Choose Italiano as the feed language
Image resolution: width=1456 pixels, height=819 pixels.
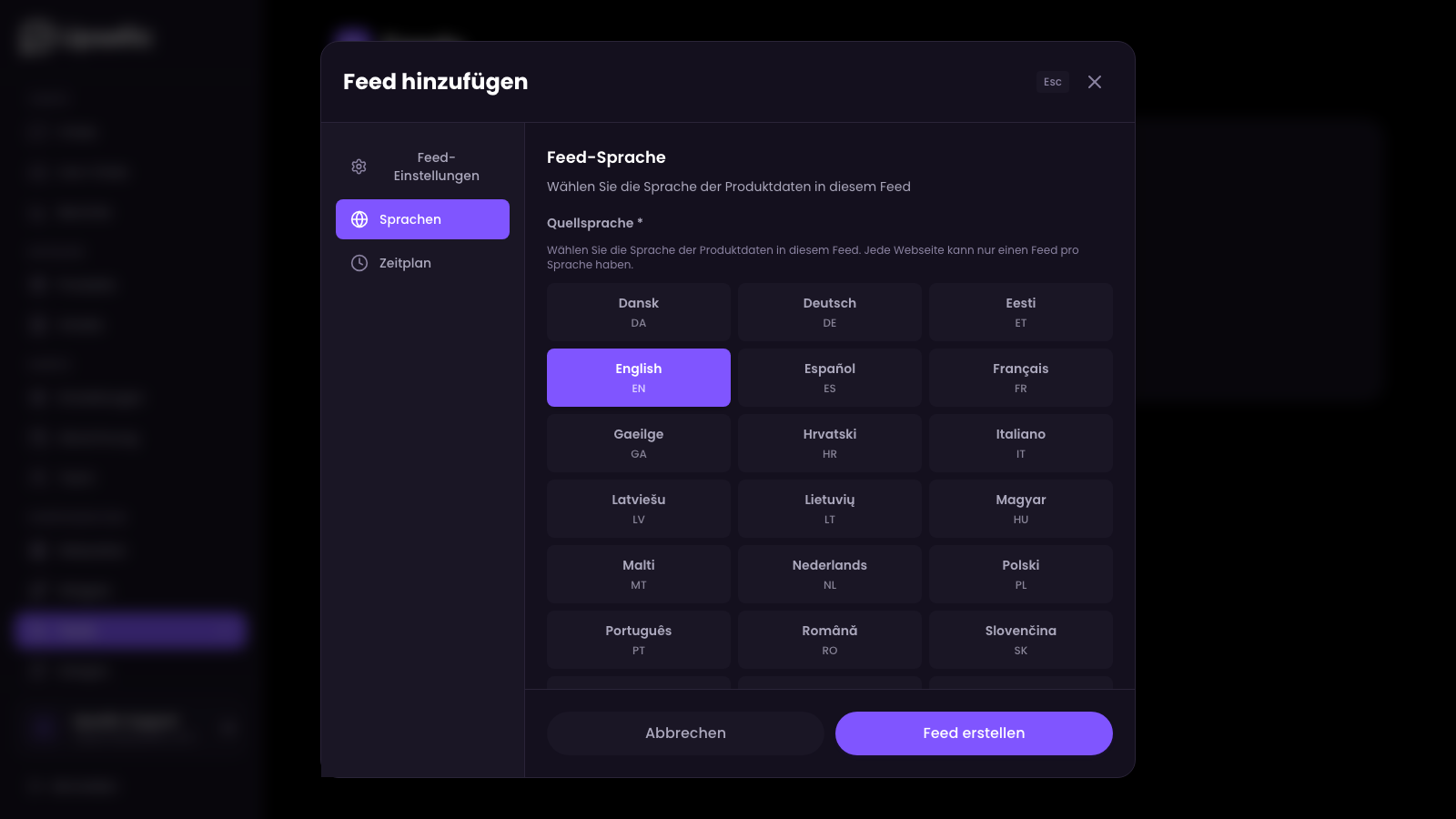(x=1020, y=442)
